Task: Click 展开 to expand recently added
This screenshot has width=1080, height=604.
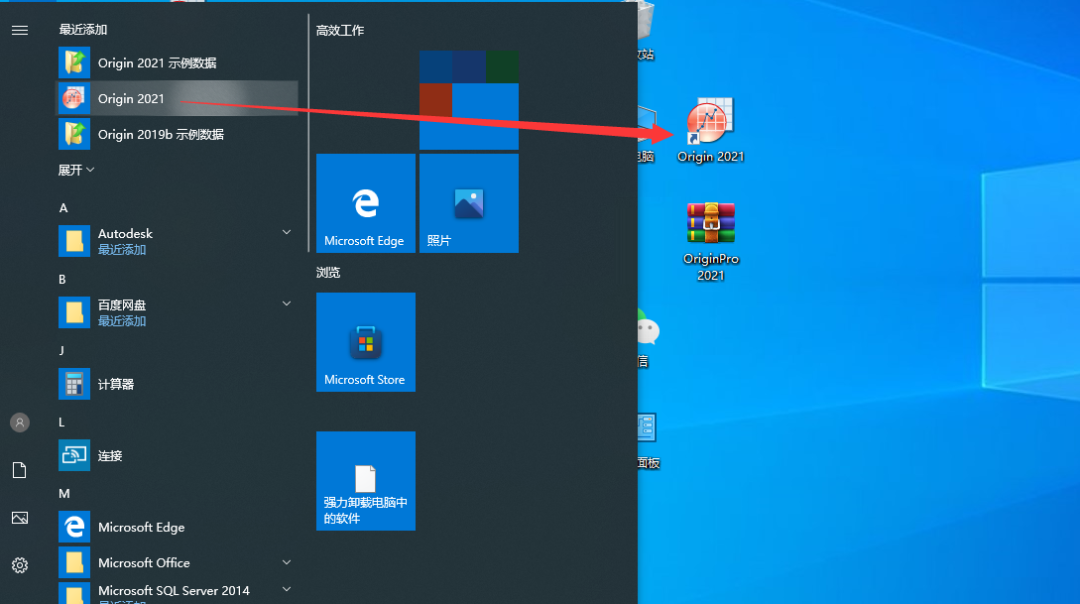Action: 76,170
